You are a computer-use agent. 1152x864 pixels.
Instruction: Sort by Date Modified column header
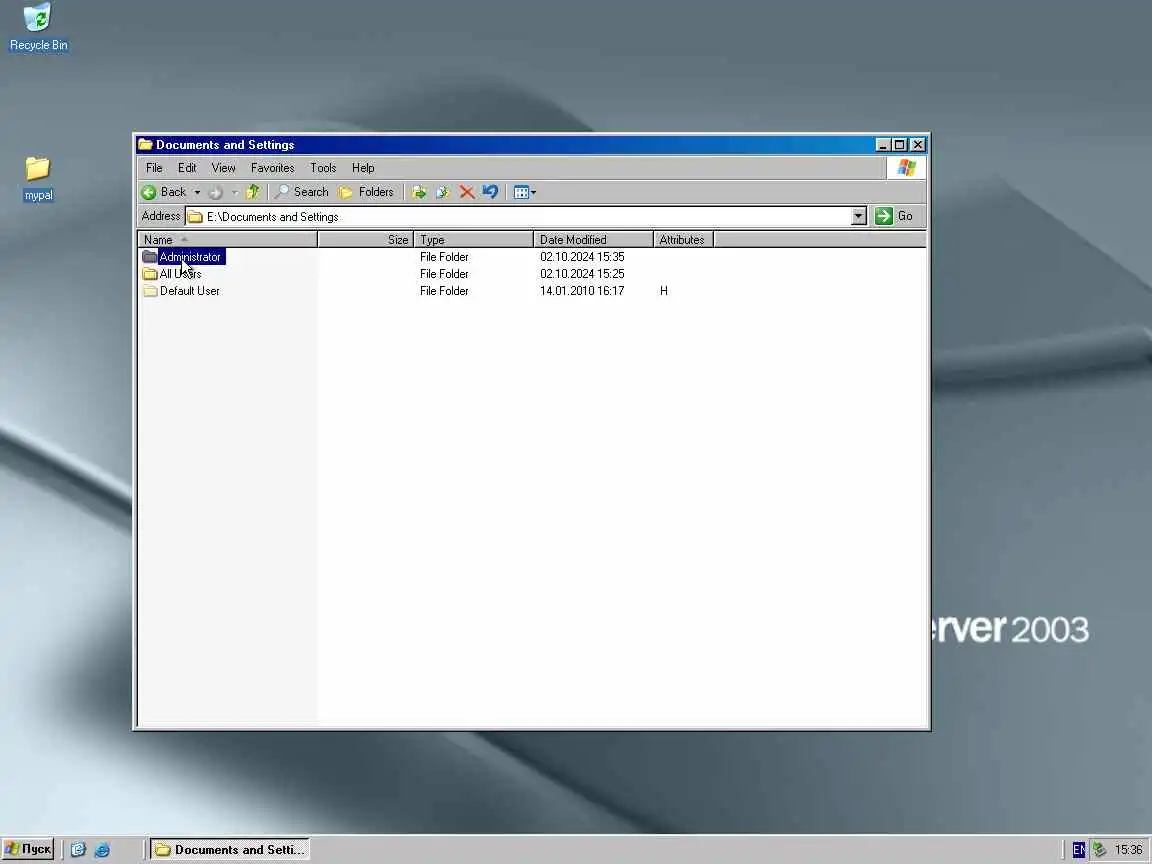tap(594, 240)
